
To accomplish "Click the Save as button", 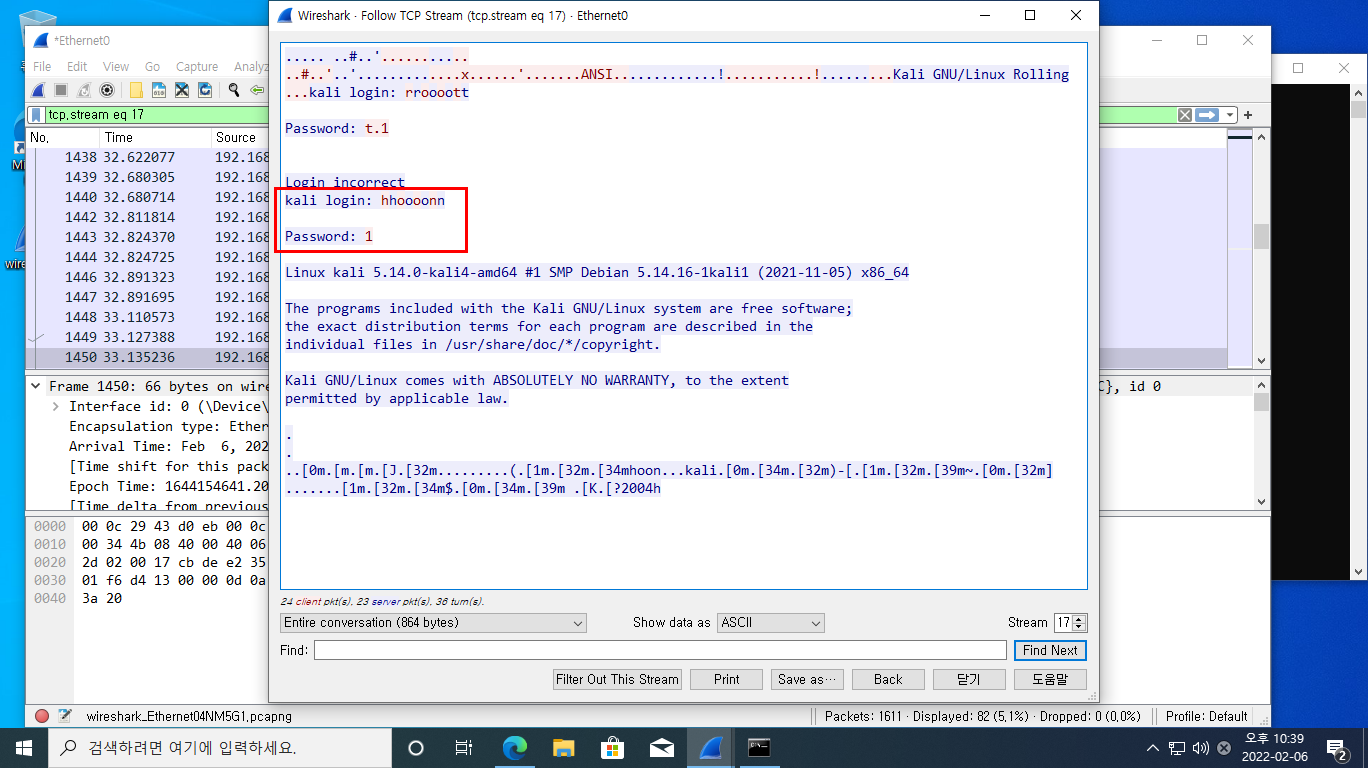I will (x=808, y=679).
